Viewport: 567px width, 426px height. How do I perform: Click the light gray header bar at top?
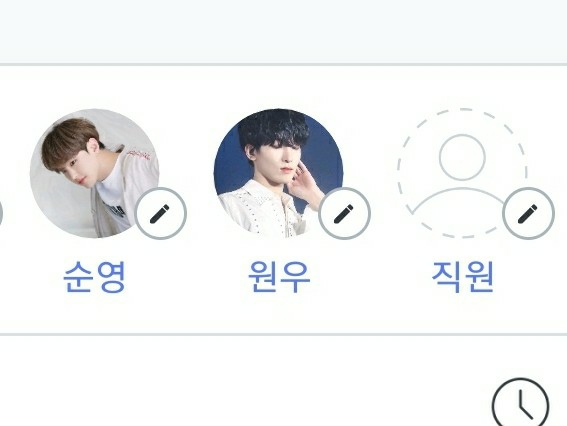pos(284,31)
